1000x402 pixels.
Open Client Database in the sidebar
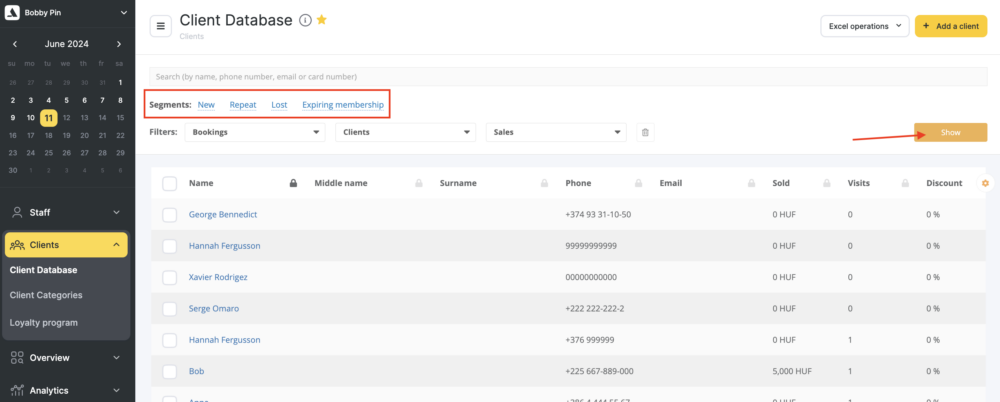tap(43, 270)
